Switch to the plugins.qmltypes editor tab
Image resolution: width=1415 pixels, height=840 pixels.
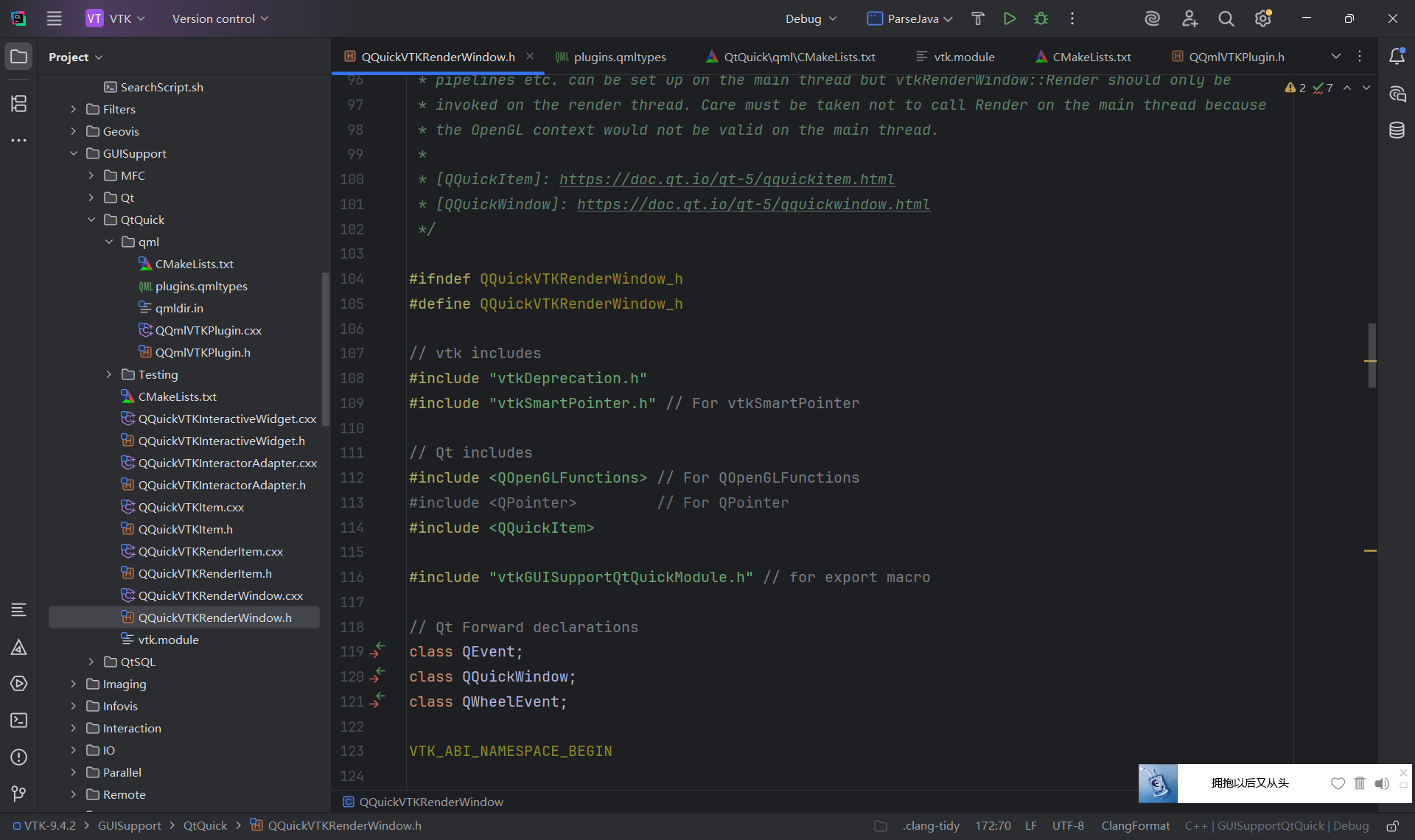tap(620, 56)
